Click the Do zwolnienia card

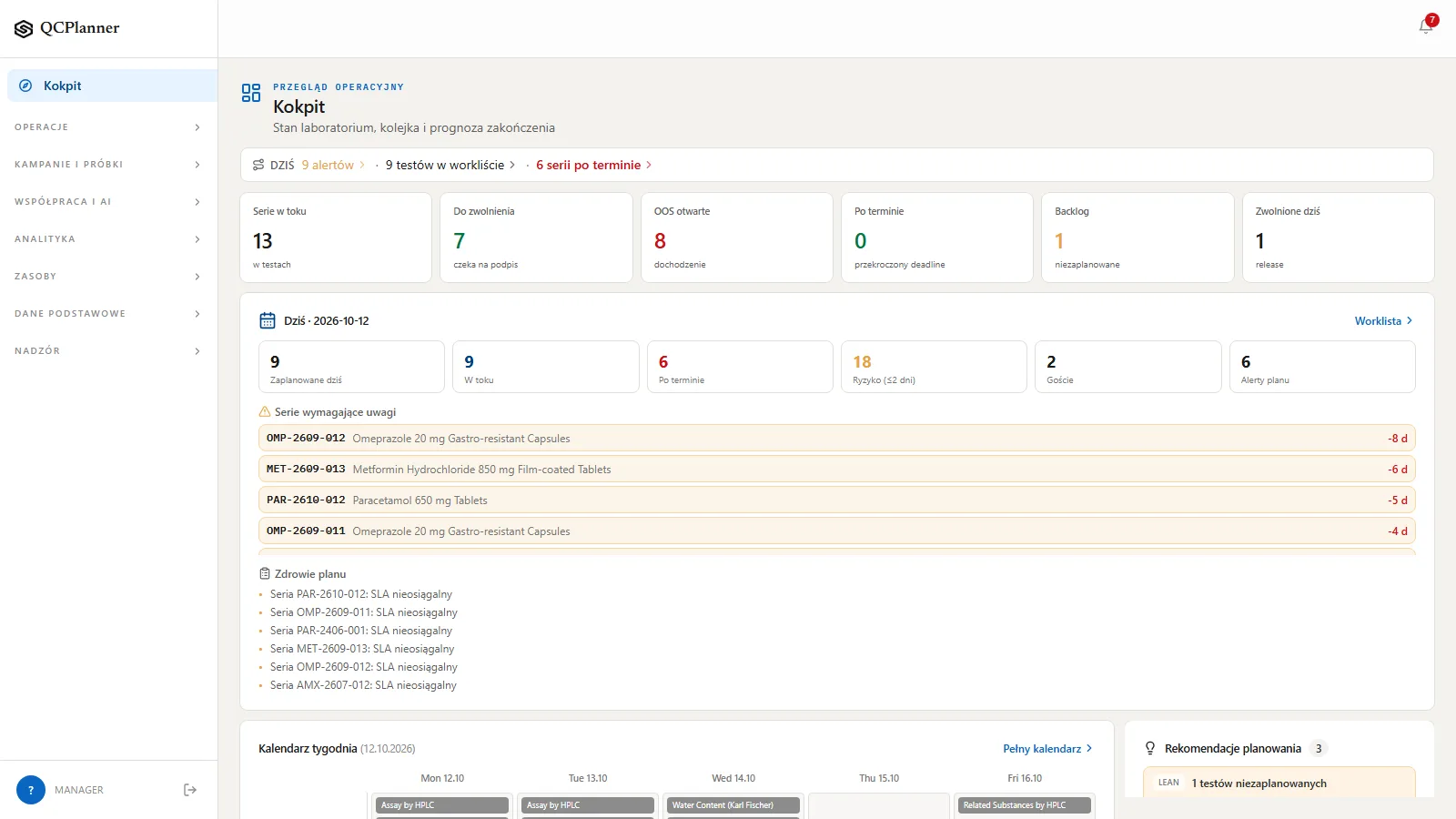(x=536, y=238)
